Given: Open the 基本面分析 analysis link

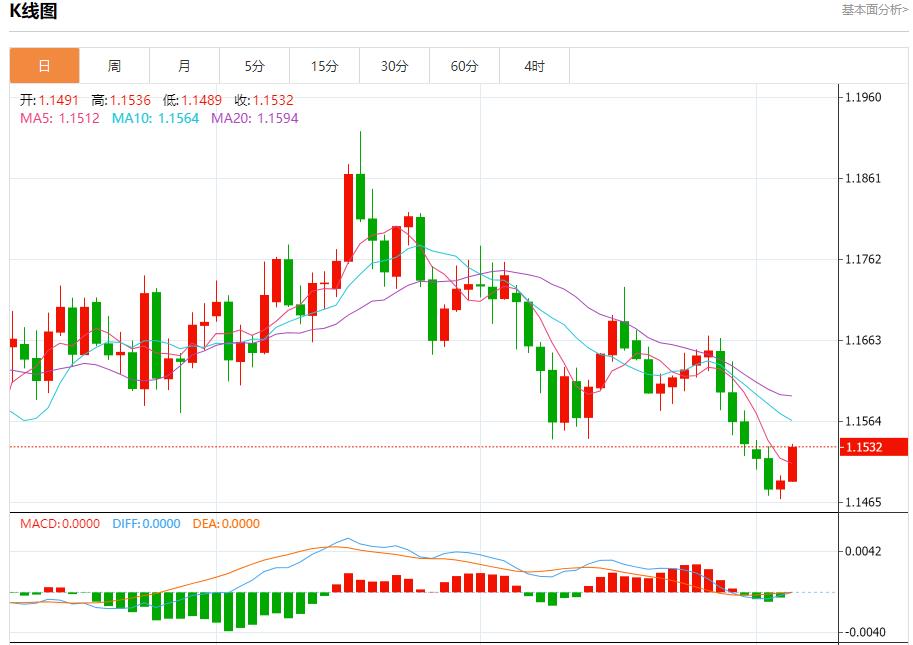Looking at the screenshot, I should point(871,12).
